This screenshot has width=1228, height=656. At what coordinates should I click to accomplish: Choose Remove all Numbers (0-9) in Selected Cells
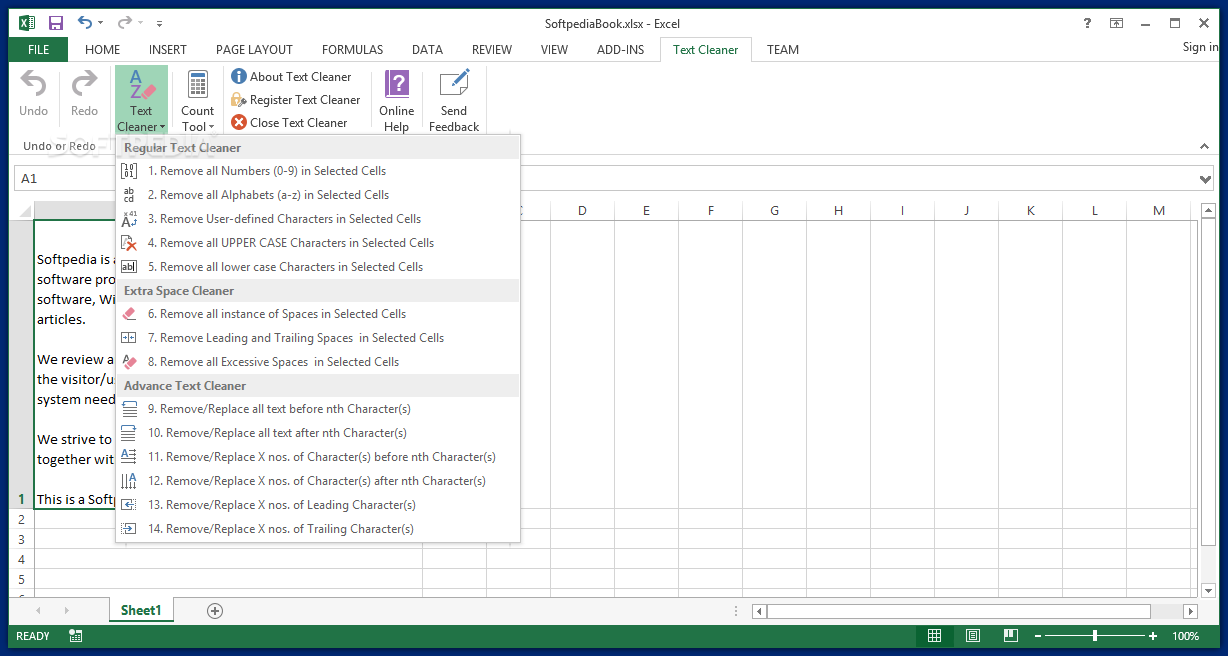pos(319,171)
